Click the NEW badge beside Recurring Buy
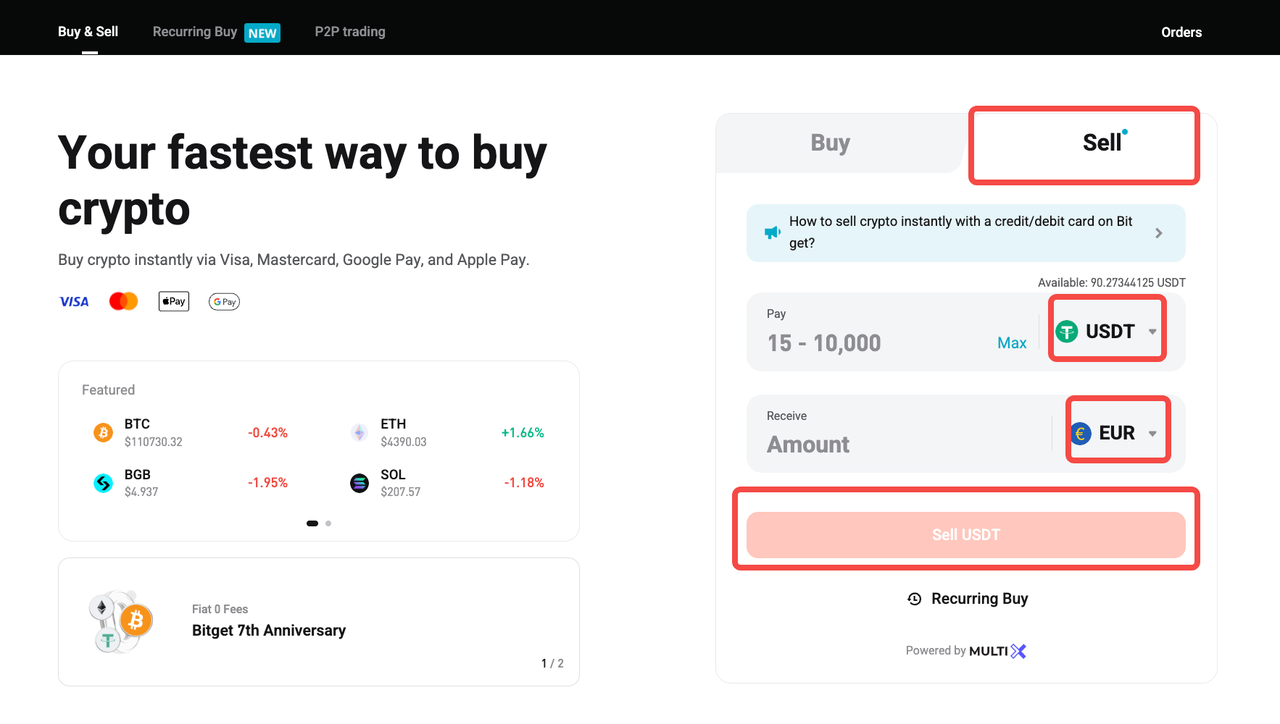Viewport: 1280px width, 724px height. pyautogui.click(x=263, y=33)
